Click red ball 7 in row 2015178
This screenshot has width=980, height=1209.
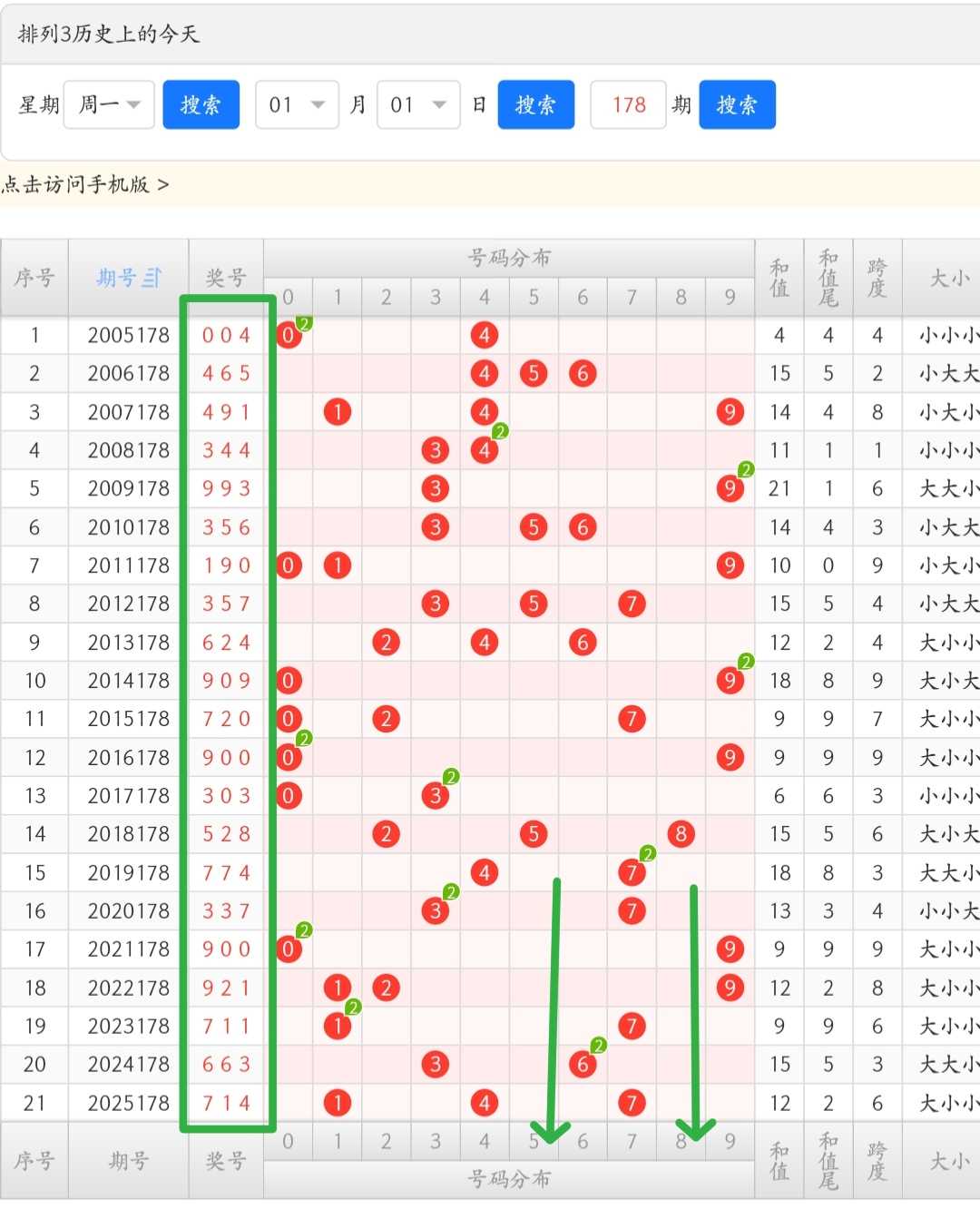[x=632, y=719]
